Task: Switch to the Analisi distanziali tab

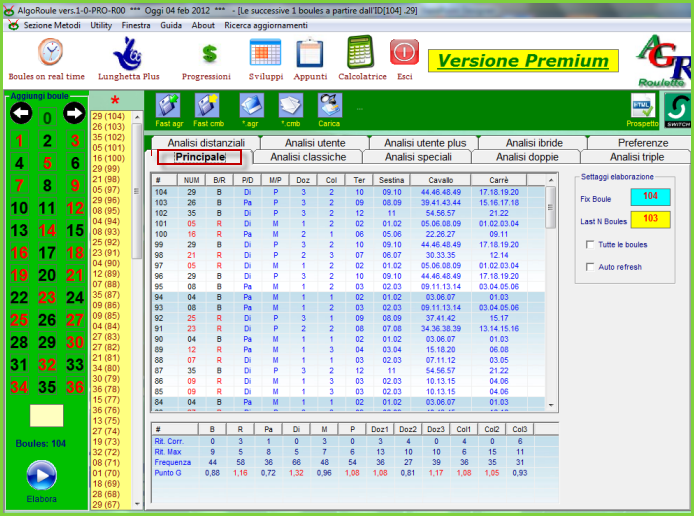Action: point(206,143)
